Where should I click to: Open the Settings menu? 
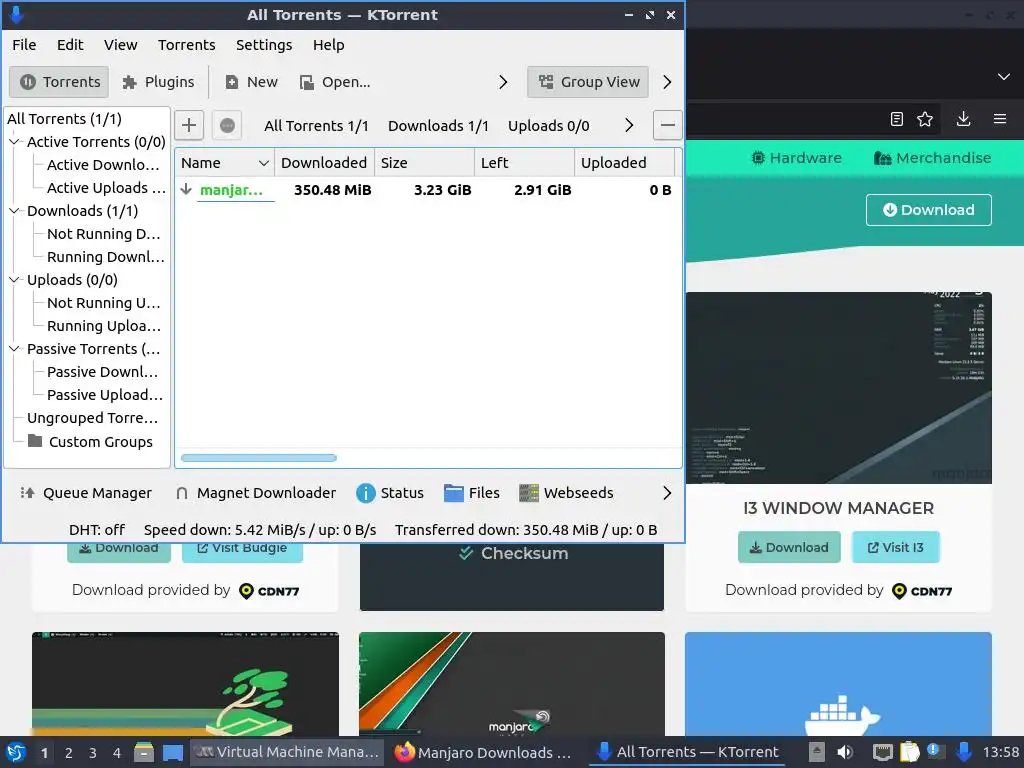coord(264,45)
